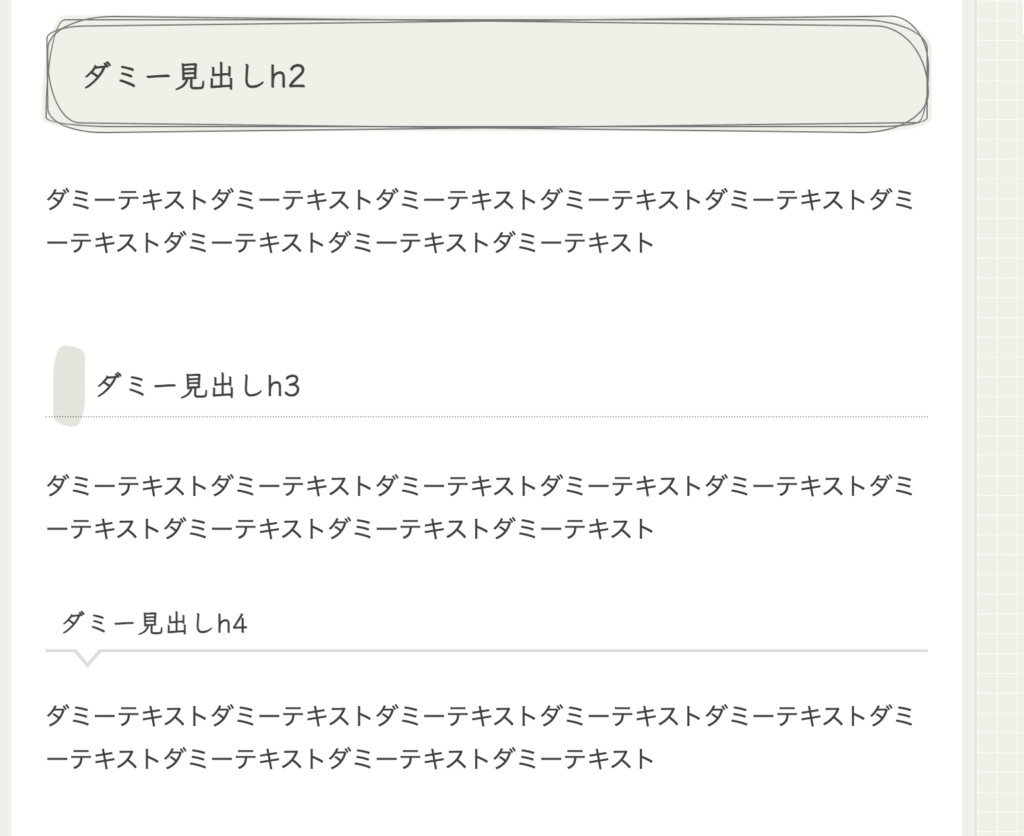Click the first paragraph line under the h3 heading

coord(480,486)
